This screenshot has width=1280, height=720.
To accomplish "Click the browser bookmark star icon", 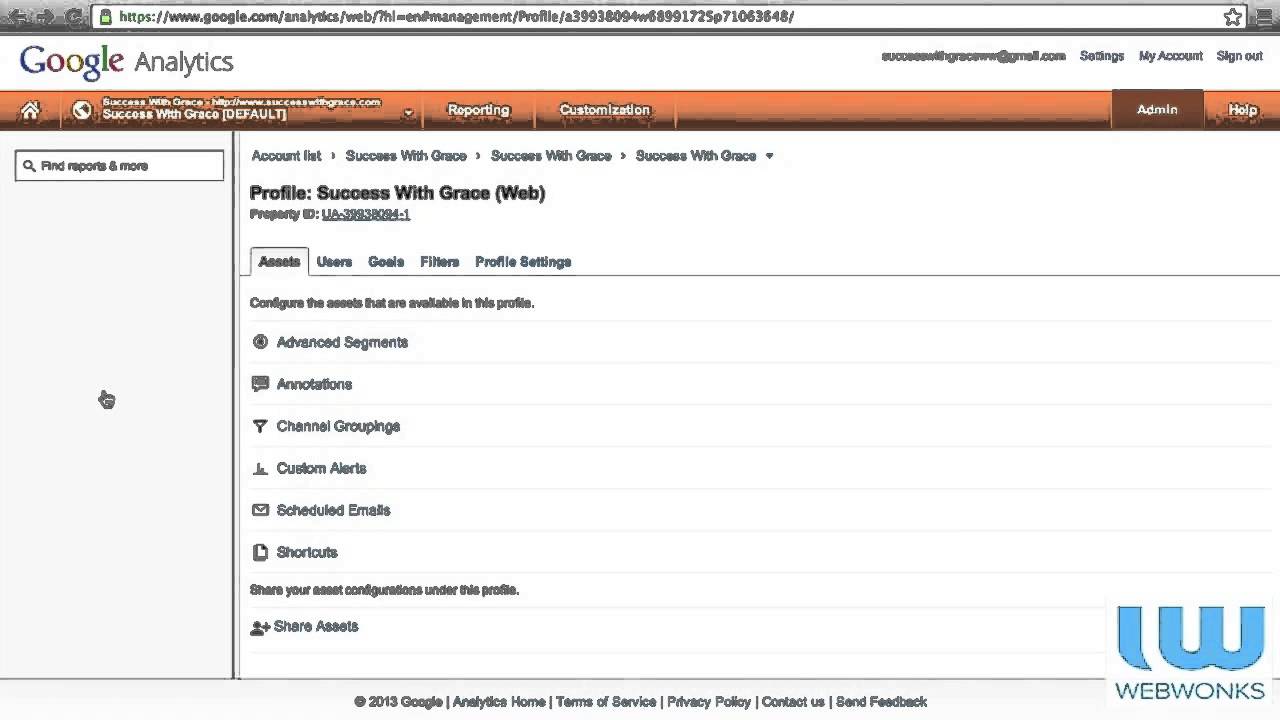I will 1233,17.
